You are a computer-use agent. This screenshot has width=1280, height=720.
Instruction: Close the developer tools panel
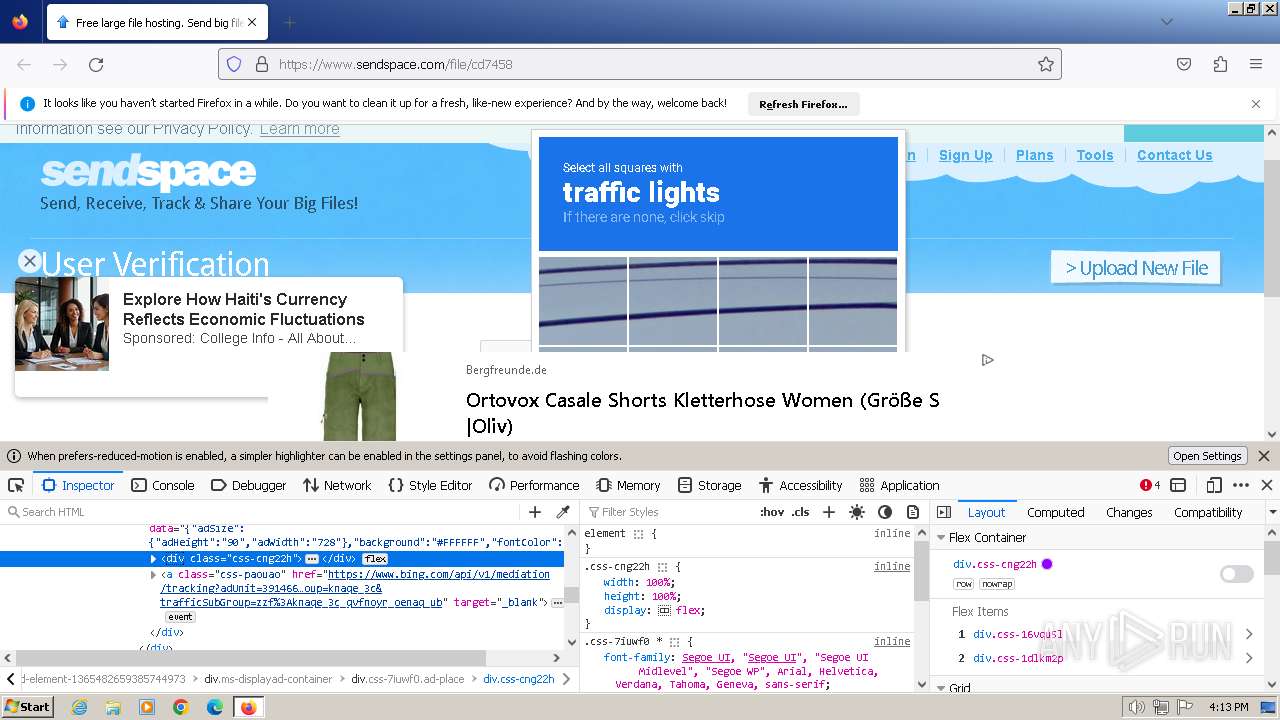1267,485
